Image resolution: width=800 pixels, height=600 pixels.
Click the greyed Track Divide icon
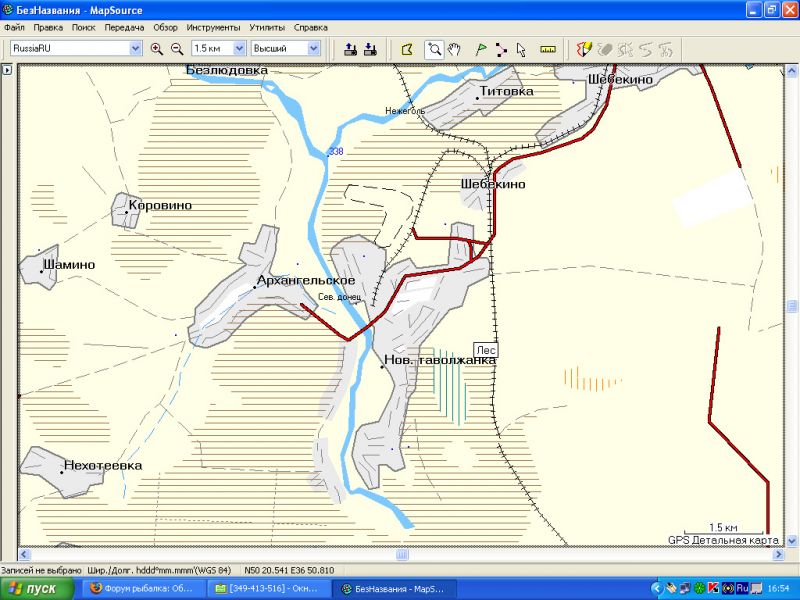[x=626, y=49]
